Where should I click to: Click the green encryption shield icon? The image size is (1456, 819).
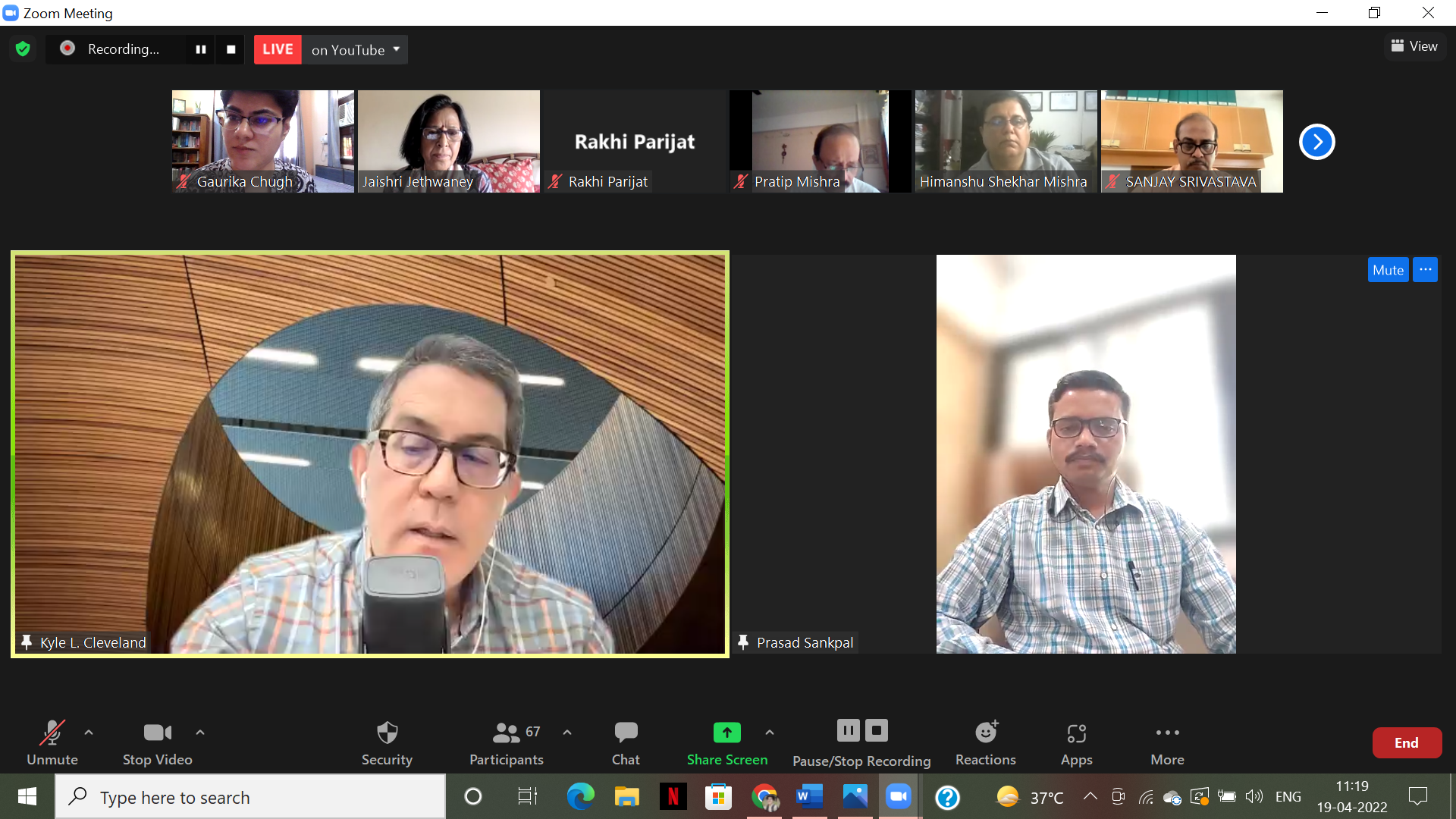point(23,49)
